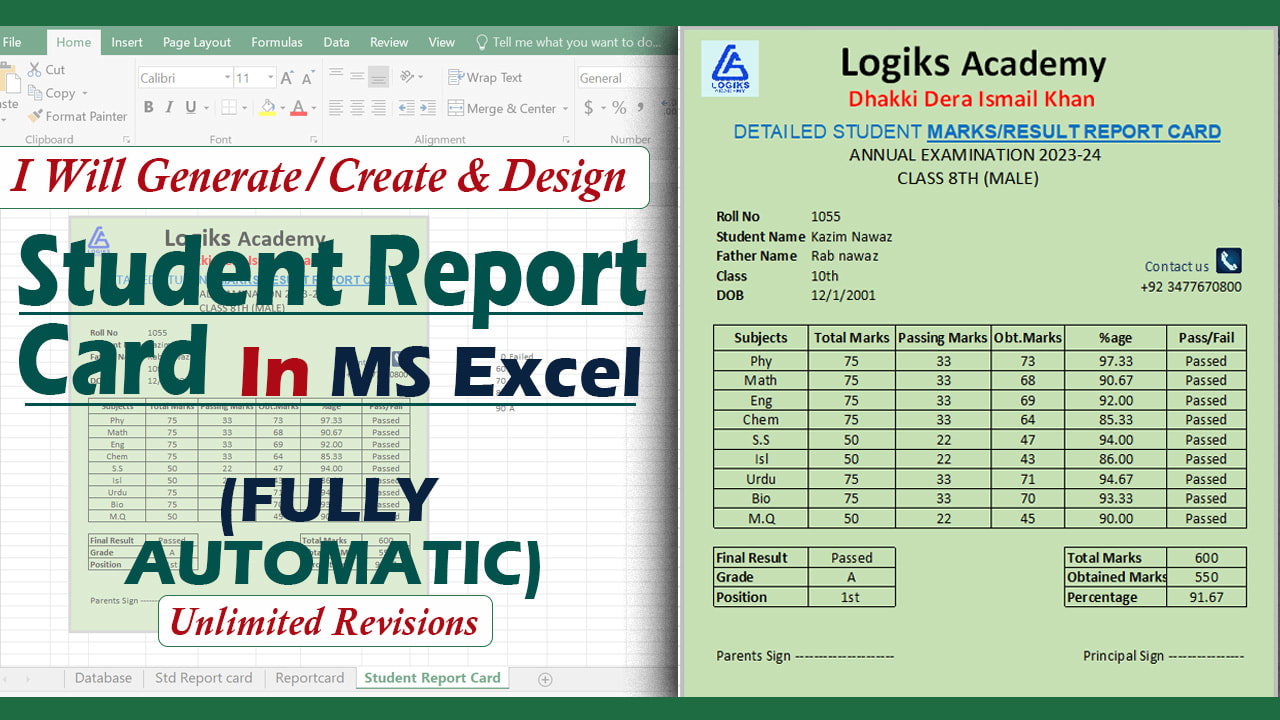Image resolution: width=1280 pixels, height=720 pixels.
Task: Click the Merge & Center icon
Action: (x=455, y=108)
